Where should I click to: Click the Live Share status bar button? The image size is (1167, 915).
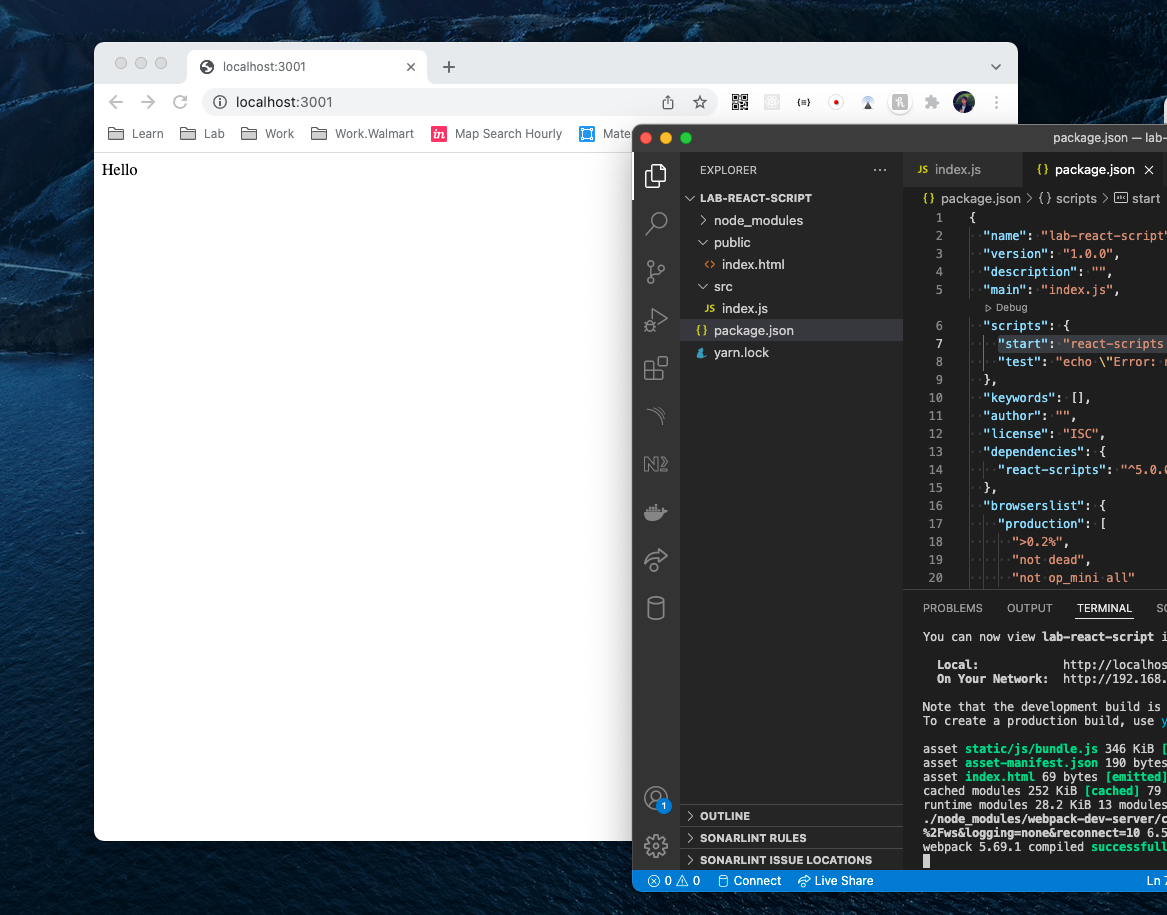pyautogui.click(x=835, y=881)
